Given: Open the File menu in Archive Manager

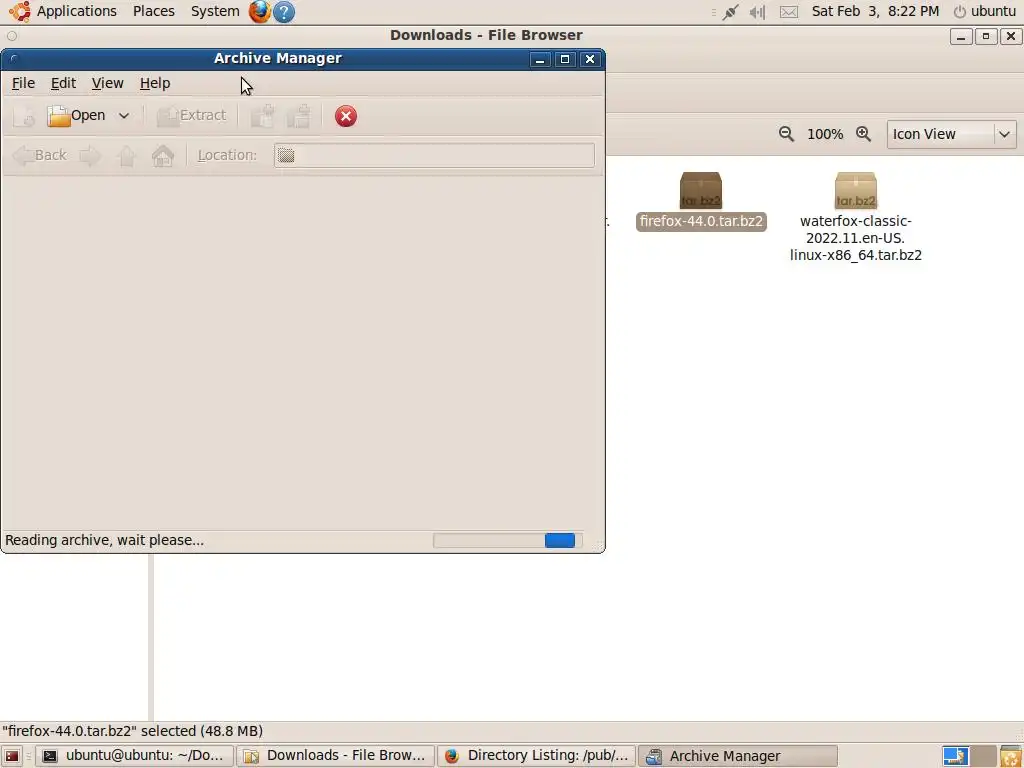Looking at the screenshot, I should (x=23, y=83).
